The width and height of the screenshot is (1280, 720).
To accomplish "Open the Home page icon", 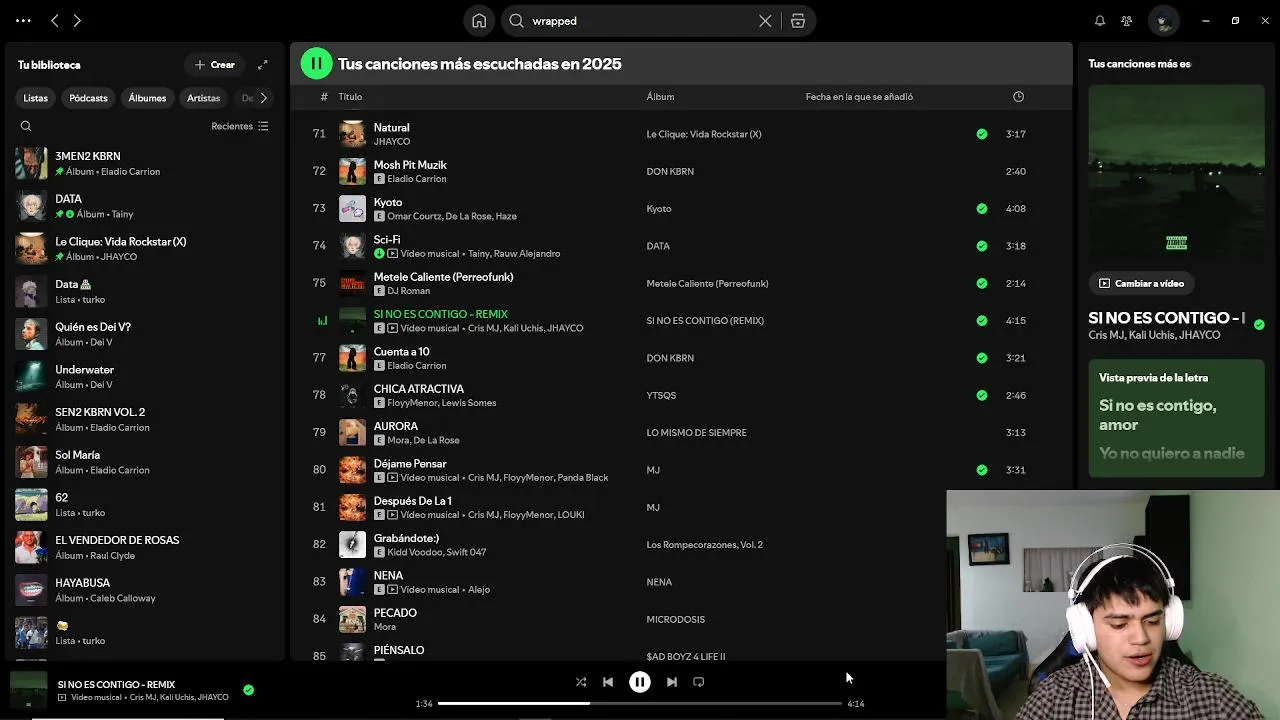I will tap(479, 20).
